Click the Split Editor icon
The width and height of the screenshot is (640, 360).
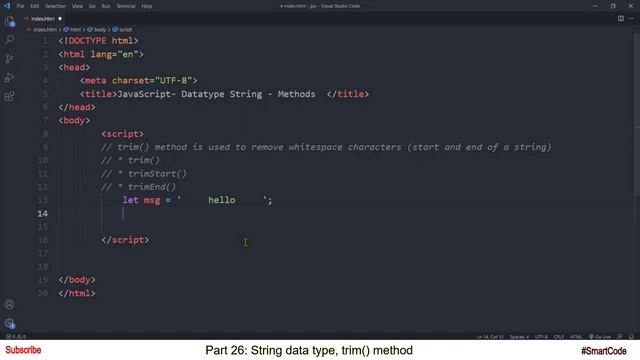pos(620,18)
